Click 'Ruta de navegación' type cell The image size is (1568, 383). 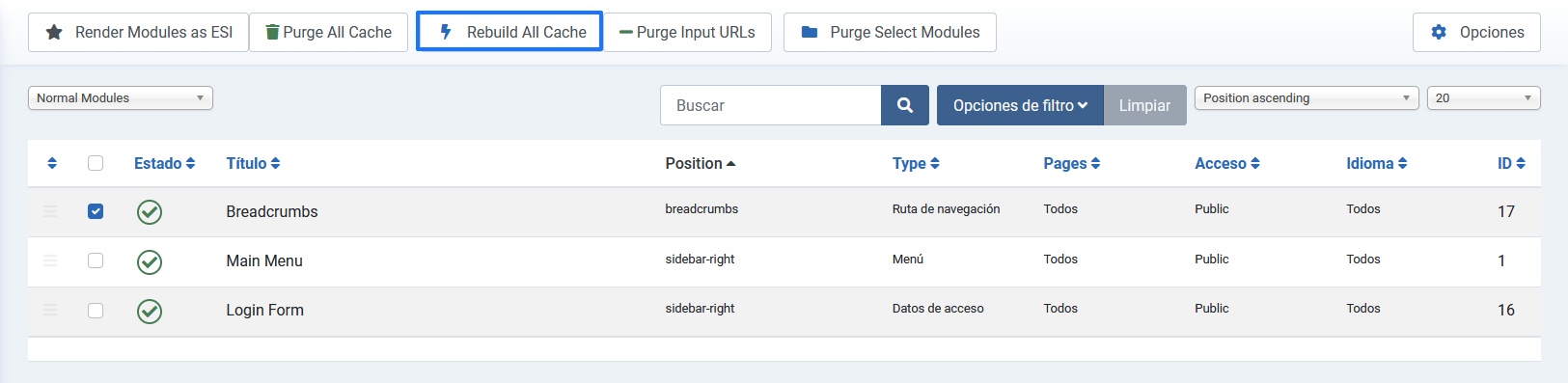(x=946, y=209)
